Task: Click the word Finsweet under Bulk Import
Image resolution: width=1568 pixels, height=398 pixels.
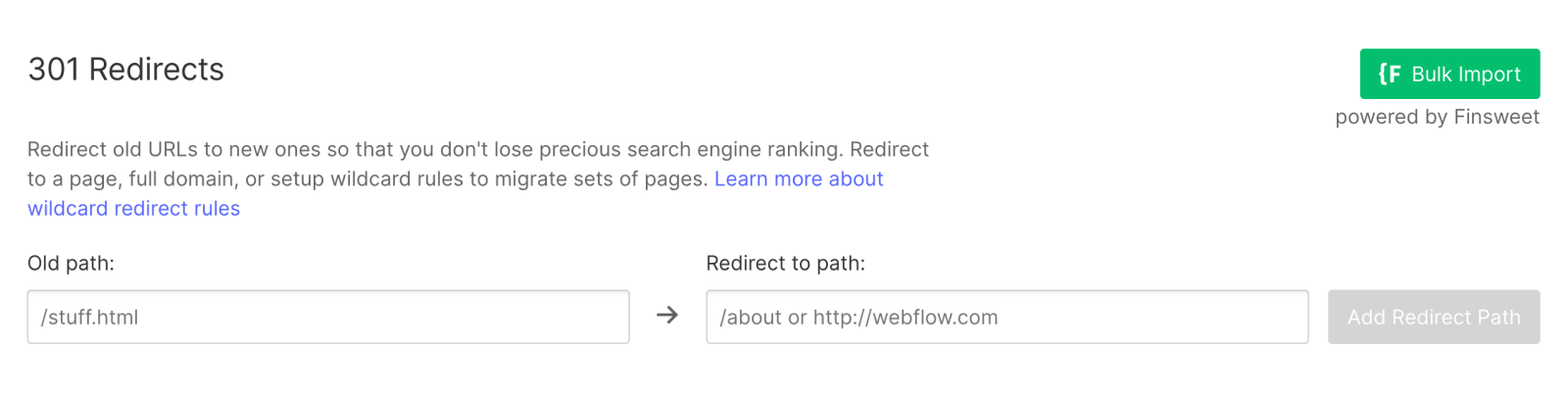Action: 1496,117
